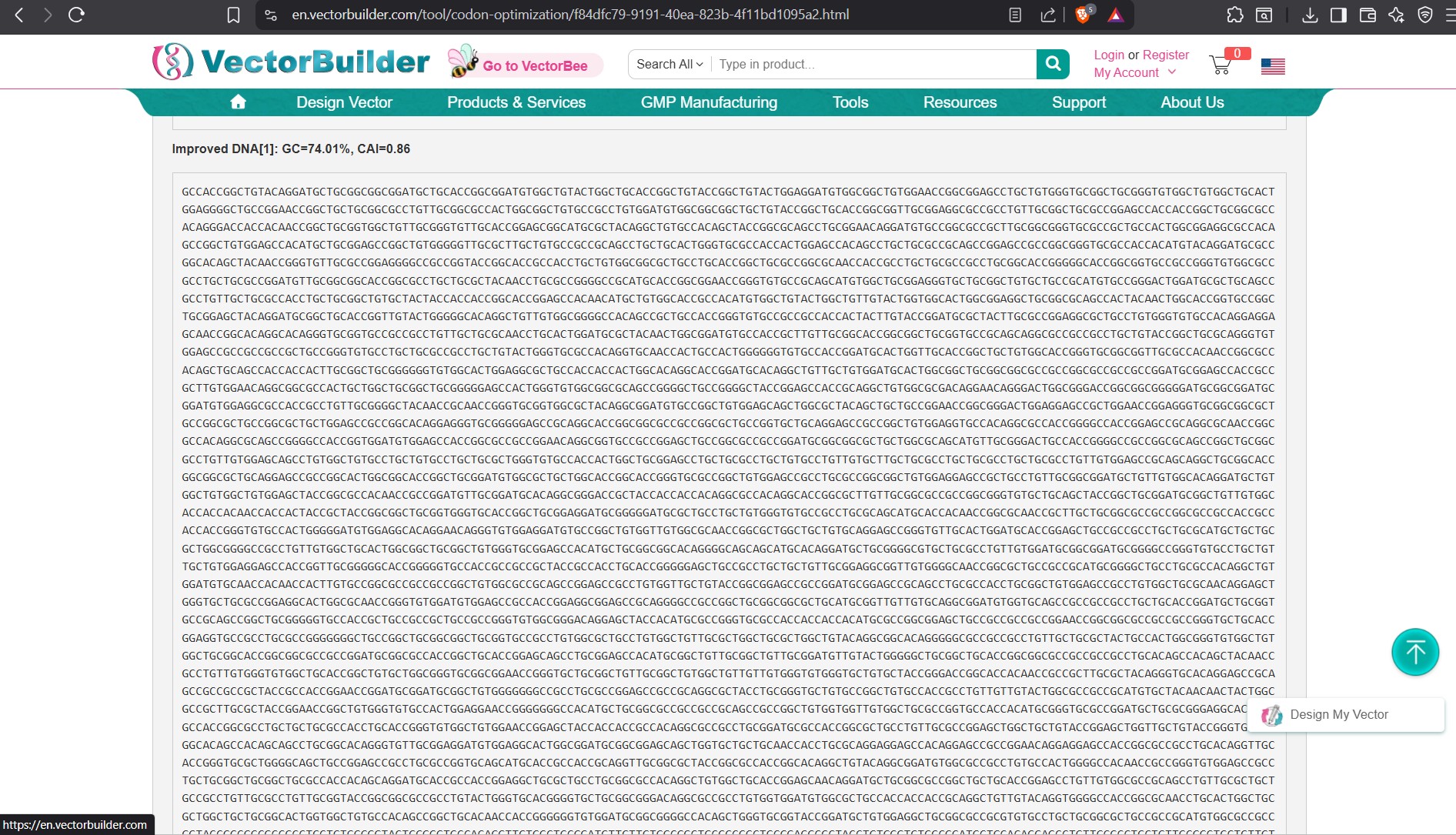Image resolution: width=1456 pixels, height=835 pixels.
Task: Open the Login link
Action: pos(1109,55)
